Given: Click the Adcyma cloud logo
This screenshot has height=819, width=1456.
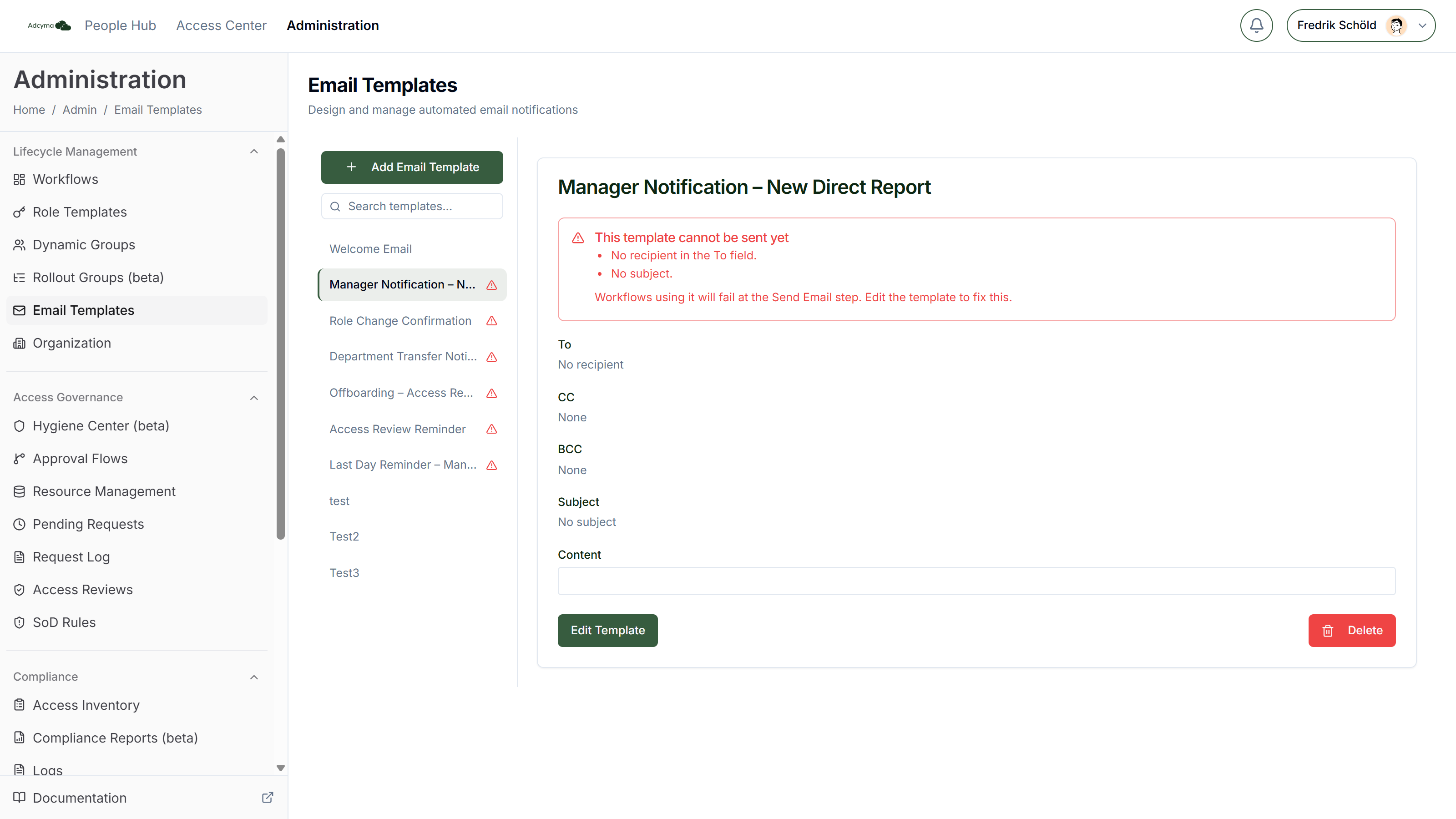Looking at the screenshot, I should tap(50, 25).
